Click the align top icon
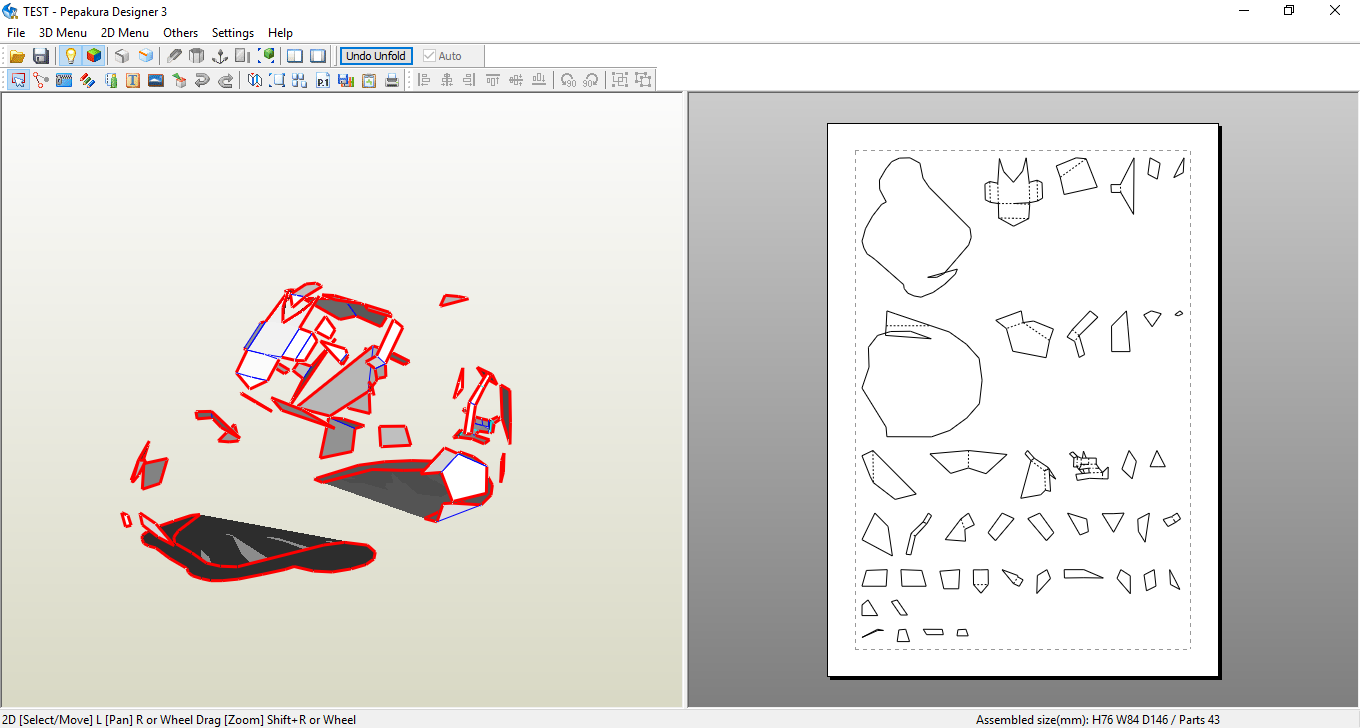 click(x=493, y=80)
